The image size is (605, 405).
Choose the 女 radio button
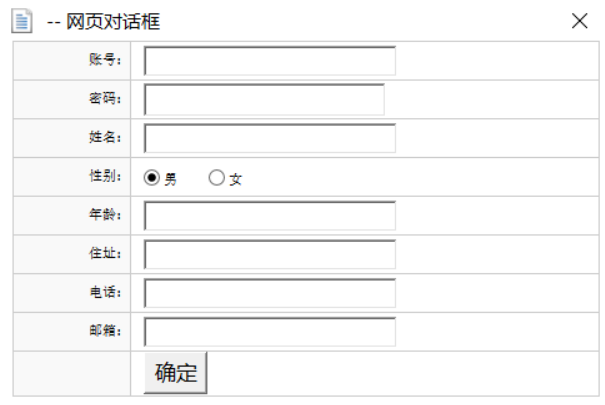pyautogui.click(x=216, y=178)
